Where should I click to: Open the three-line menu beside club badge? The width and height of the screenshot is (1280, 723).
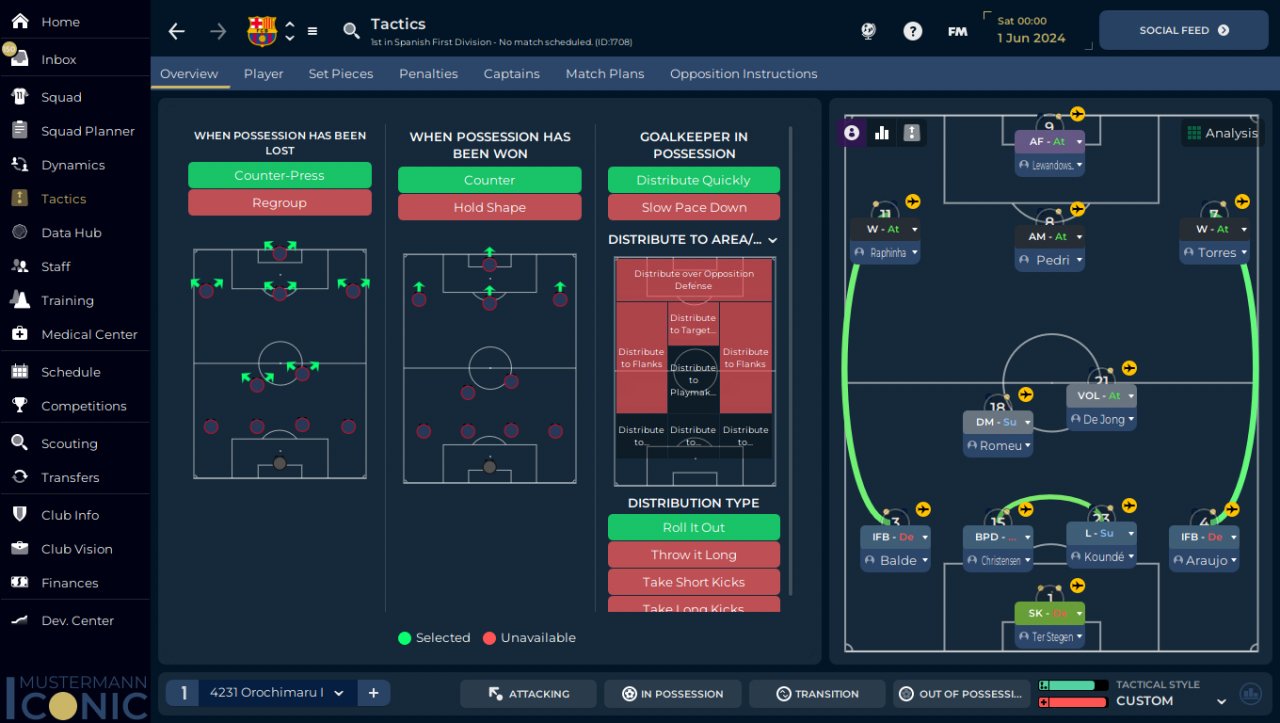pyautogui.click(x=312, y=31)
